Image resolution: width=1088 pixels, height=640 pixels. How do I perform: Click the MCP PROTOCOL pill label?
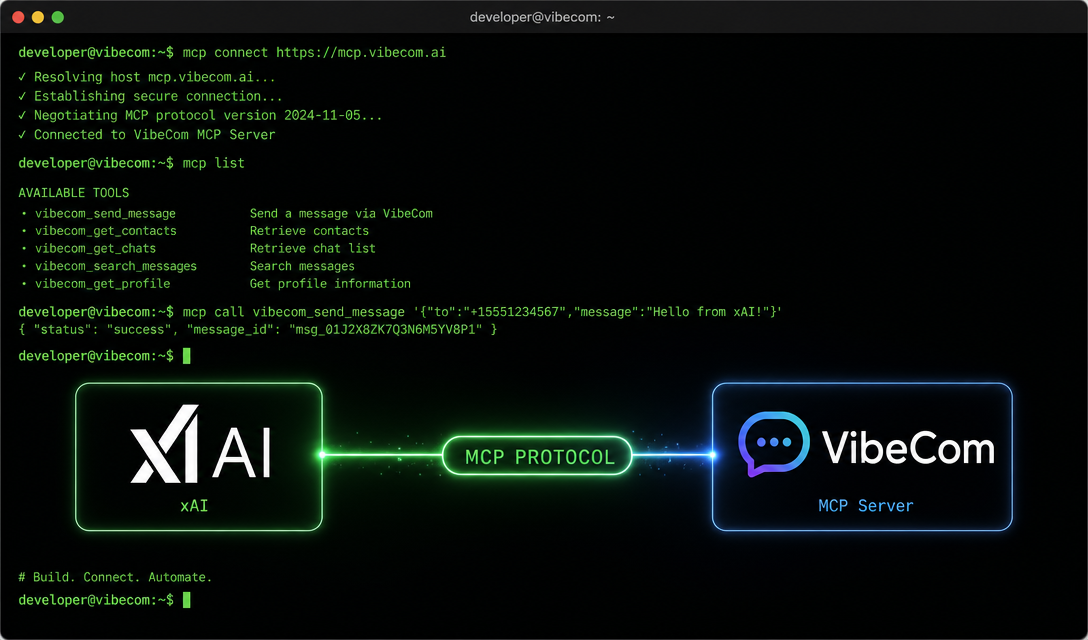538,456
